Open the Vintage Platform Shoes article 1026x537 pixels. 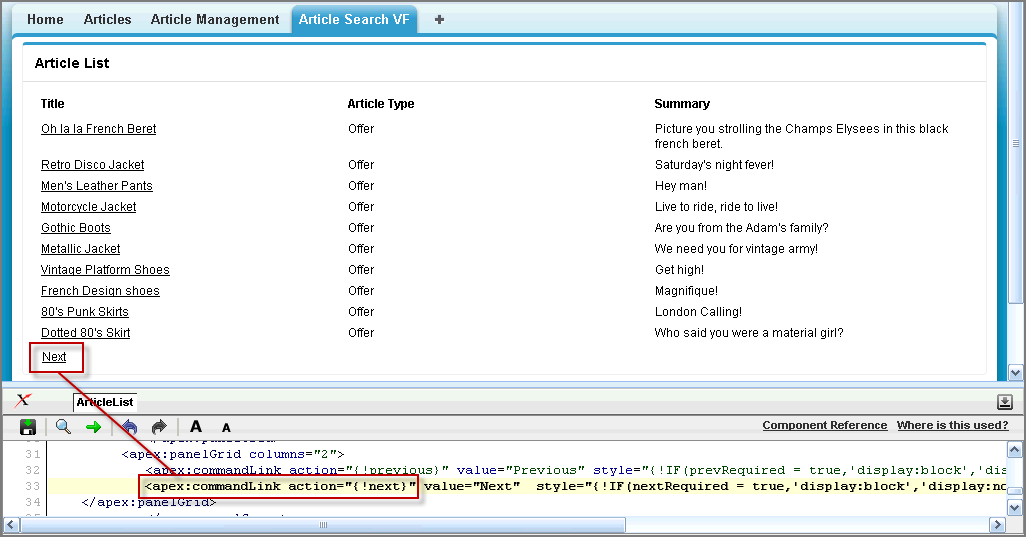(x=105, y=269)
